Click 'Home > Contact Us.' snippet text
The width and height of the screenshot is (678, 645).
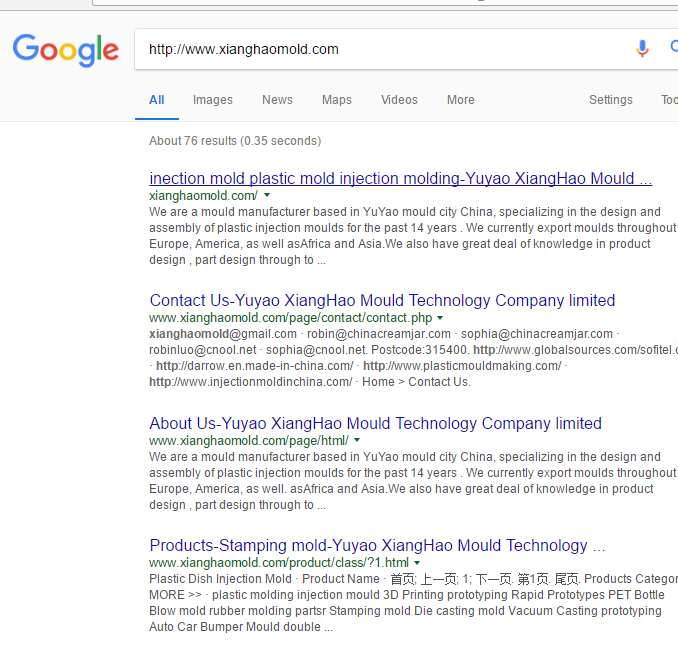[416, 382]
